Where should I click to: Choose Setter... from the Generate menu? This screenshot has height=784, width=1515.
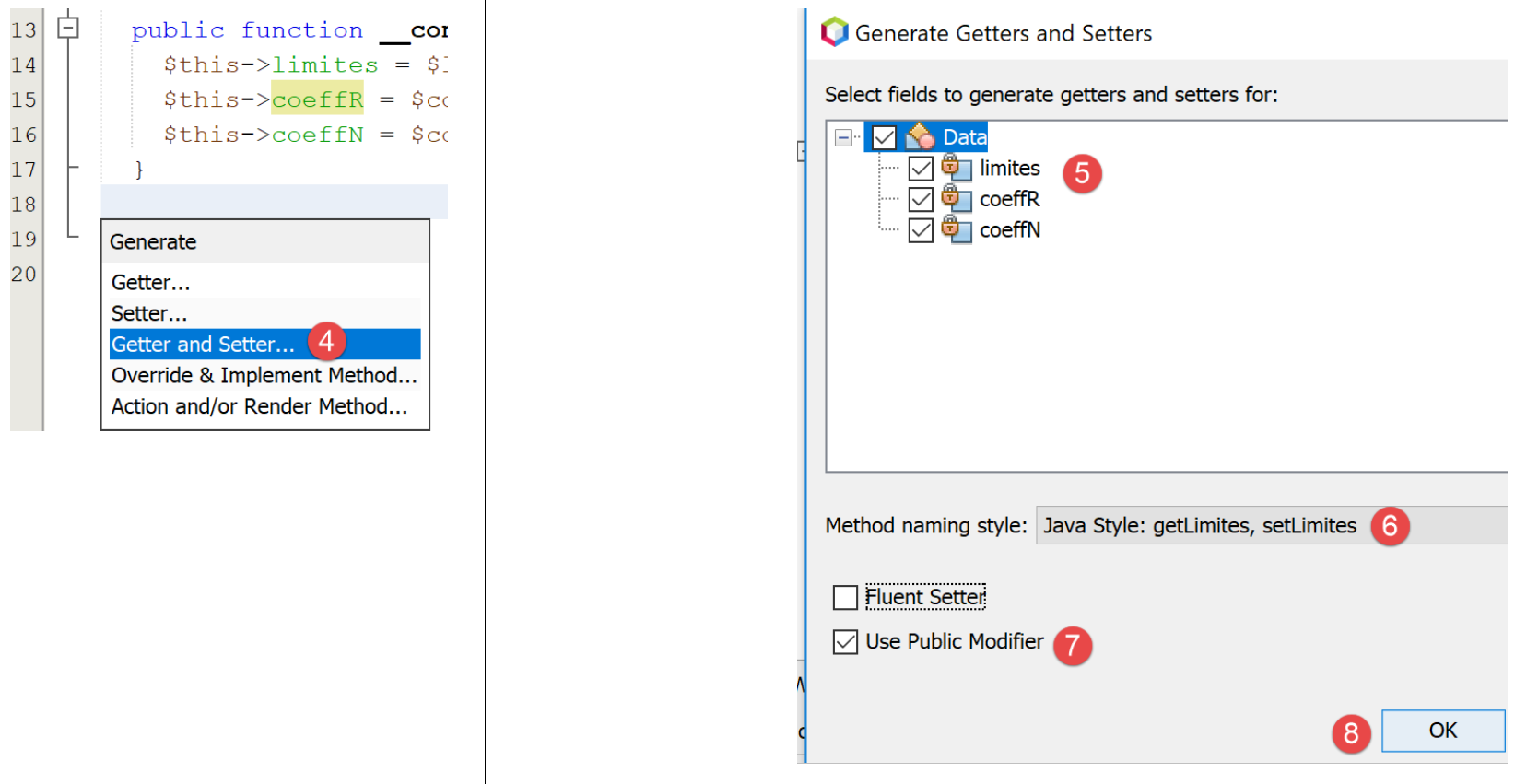point(149,314)
